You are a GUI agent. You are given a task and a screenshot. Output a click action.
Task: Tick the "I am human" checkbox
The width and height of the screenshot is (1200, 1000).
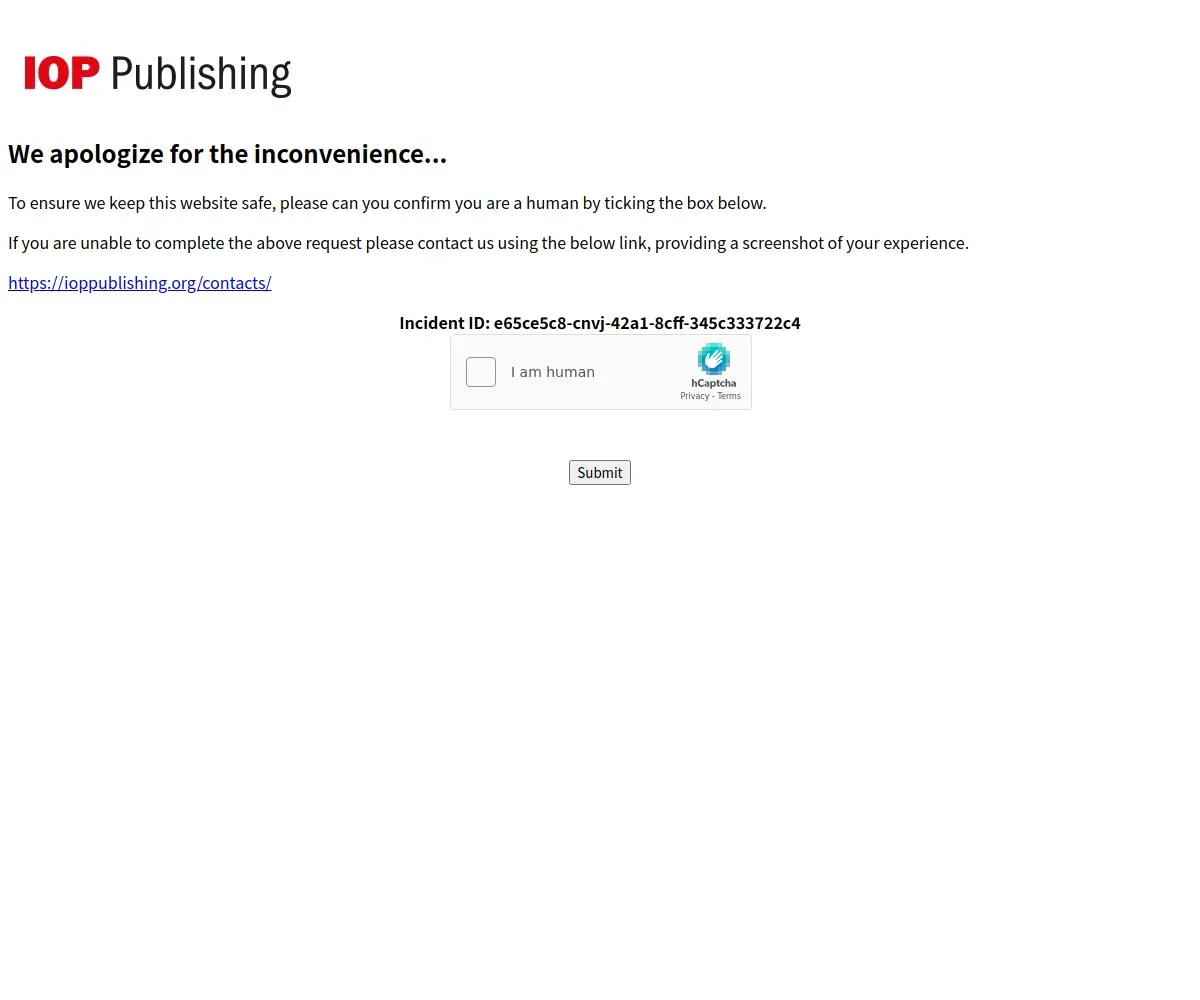click(481, 372)
